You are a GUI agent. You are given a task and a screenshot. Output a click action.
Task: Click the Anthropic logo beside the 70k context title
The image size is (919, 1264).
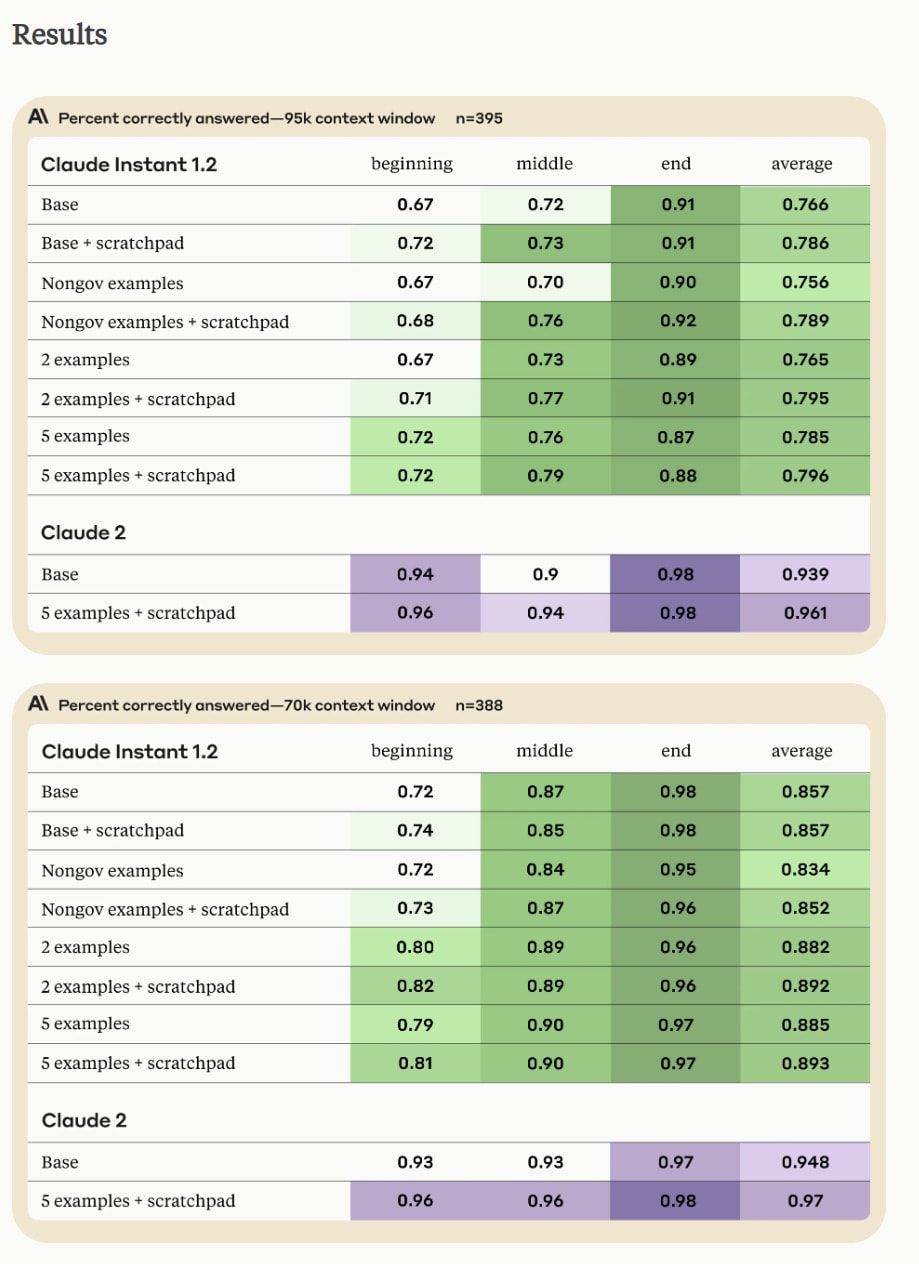[x=39, y=705]
